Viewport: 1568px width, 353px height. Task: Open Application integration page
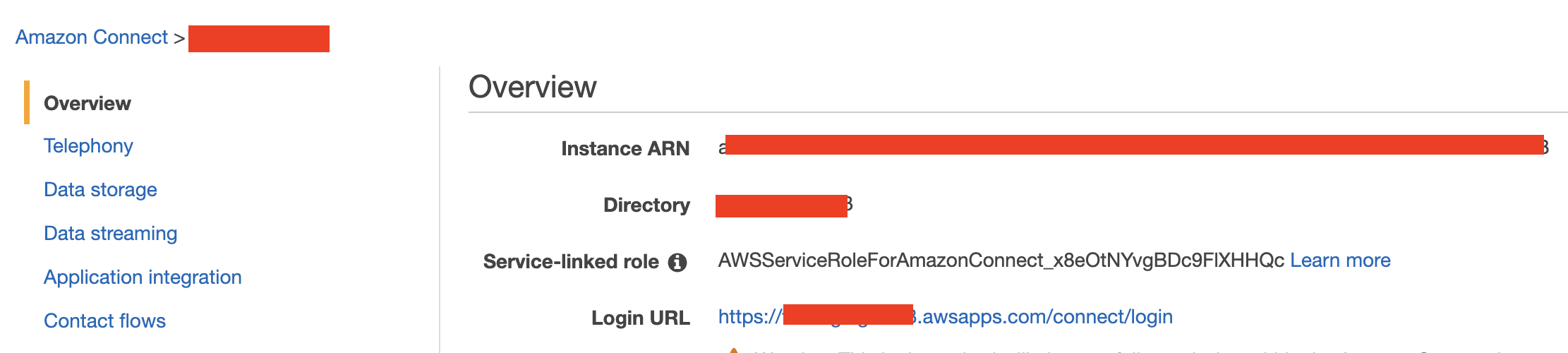[x=143, y=277]
